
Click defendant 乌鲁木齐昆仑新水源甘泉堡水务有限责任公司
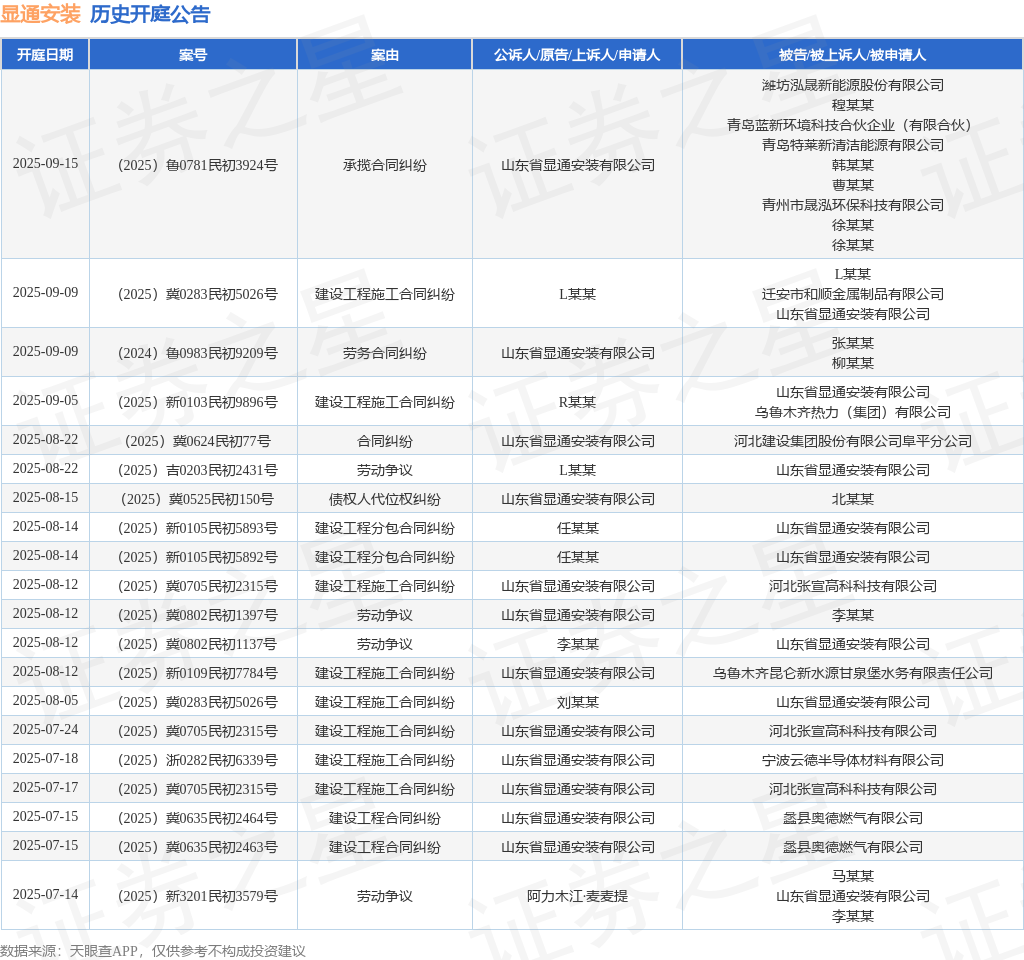coord(852,673)
